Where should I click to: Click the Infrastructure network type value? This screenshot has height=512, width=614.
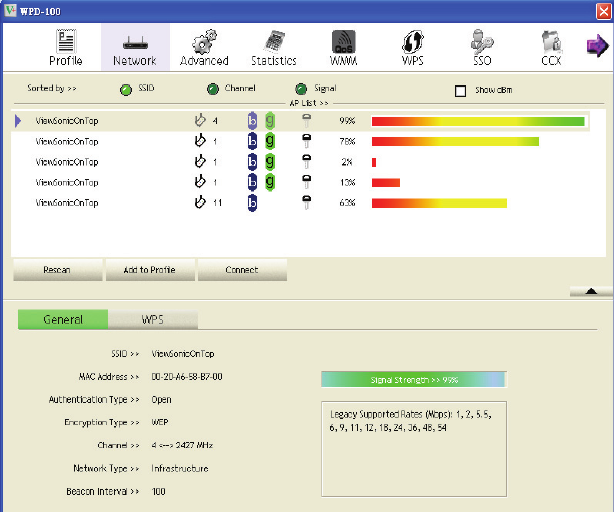(180, 468)
